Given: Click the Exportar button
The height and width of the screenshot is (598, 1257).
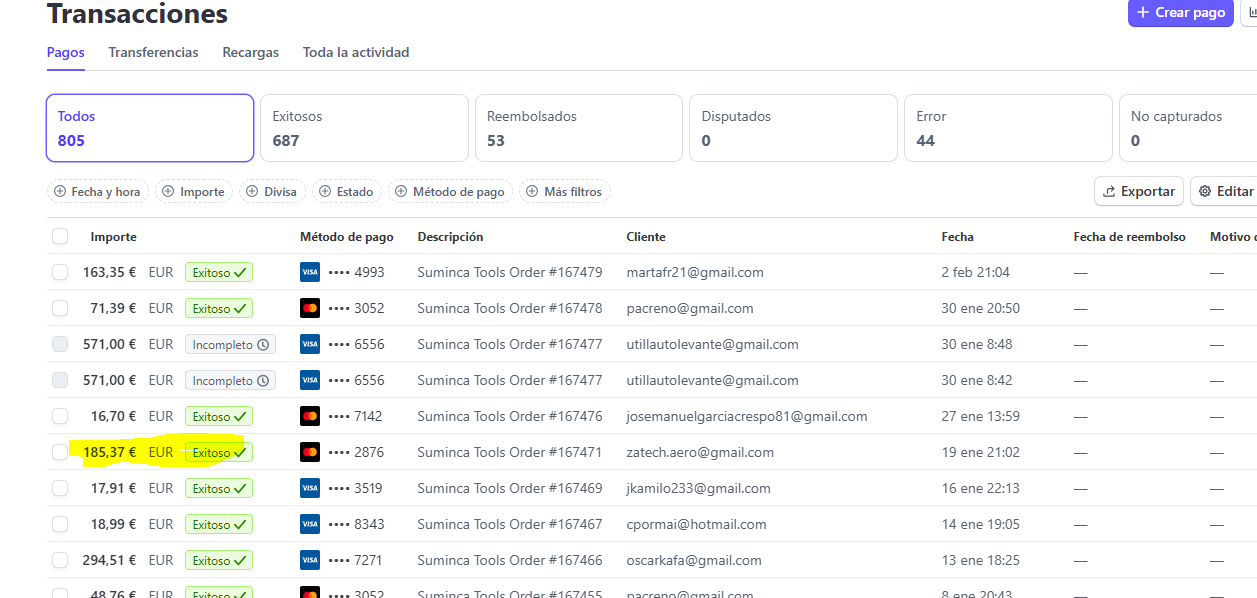Looking at the screenshot, I should 1139,191.
